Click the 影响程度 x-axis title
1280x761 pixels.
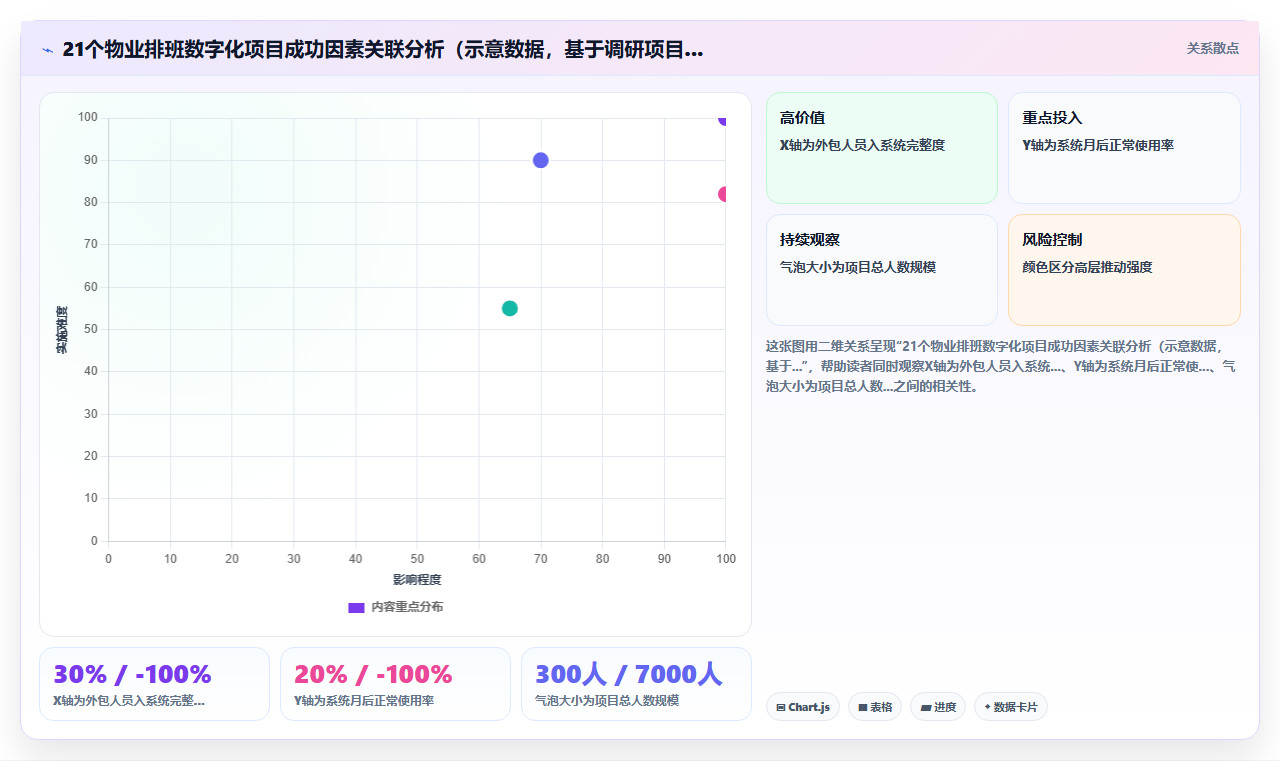click(x=417, y=580)
